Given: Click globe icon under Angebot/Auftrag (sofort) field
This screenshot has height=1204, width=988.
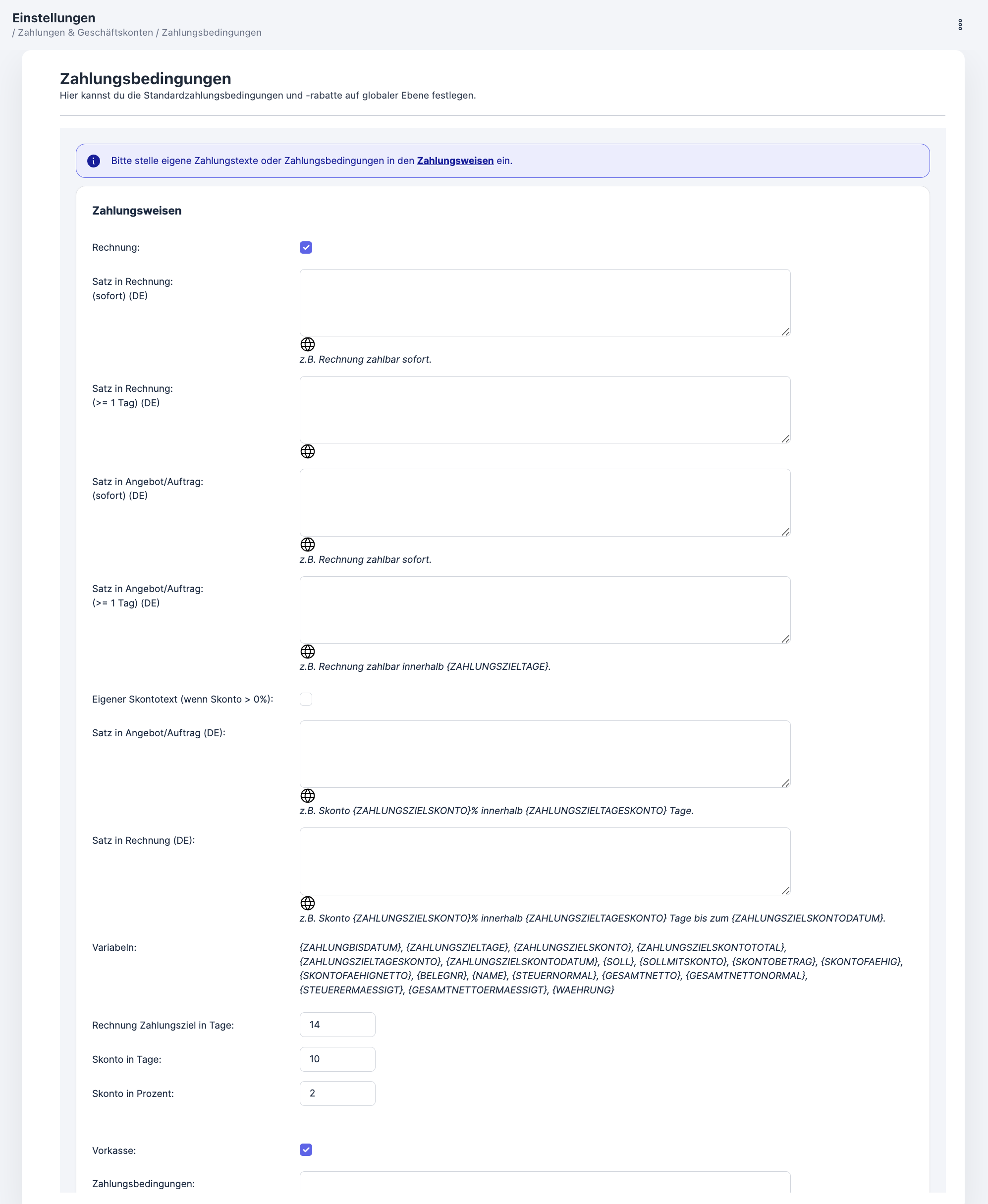Looking at the screenshot, I should pyautogui.click(x=307, y=545).
